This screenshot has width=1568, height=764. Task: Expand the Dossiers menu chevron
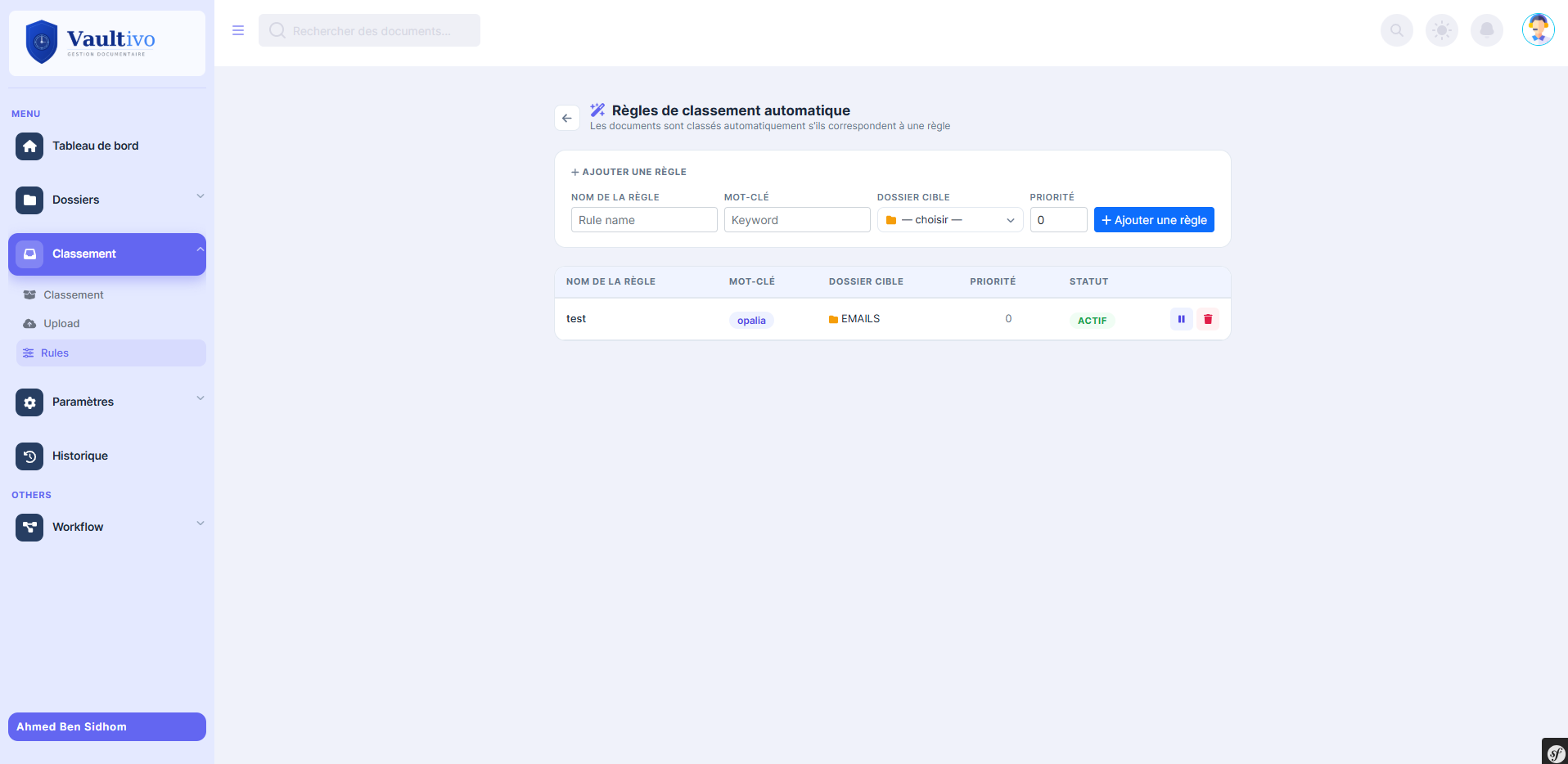pos(200,196)
